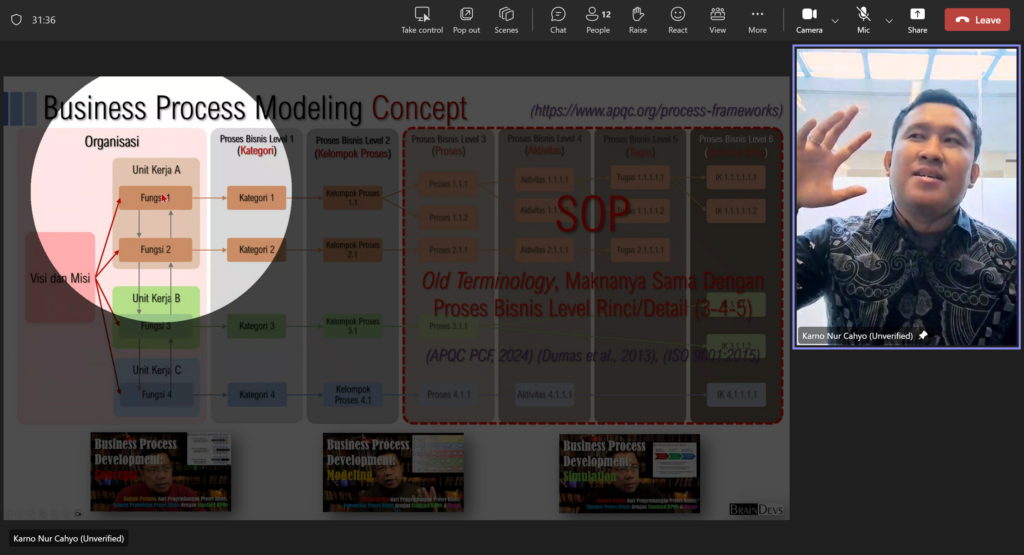Select Karno Nur Cahyo's video tile
The width and height of the screenshot is (1024, 555).
pyautogui.click(x=906, y=195)
